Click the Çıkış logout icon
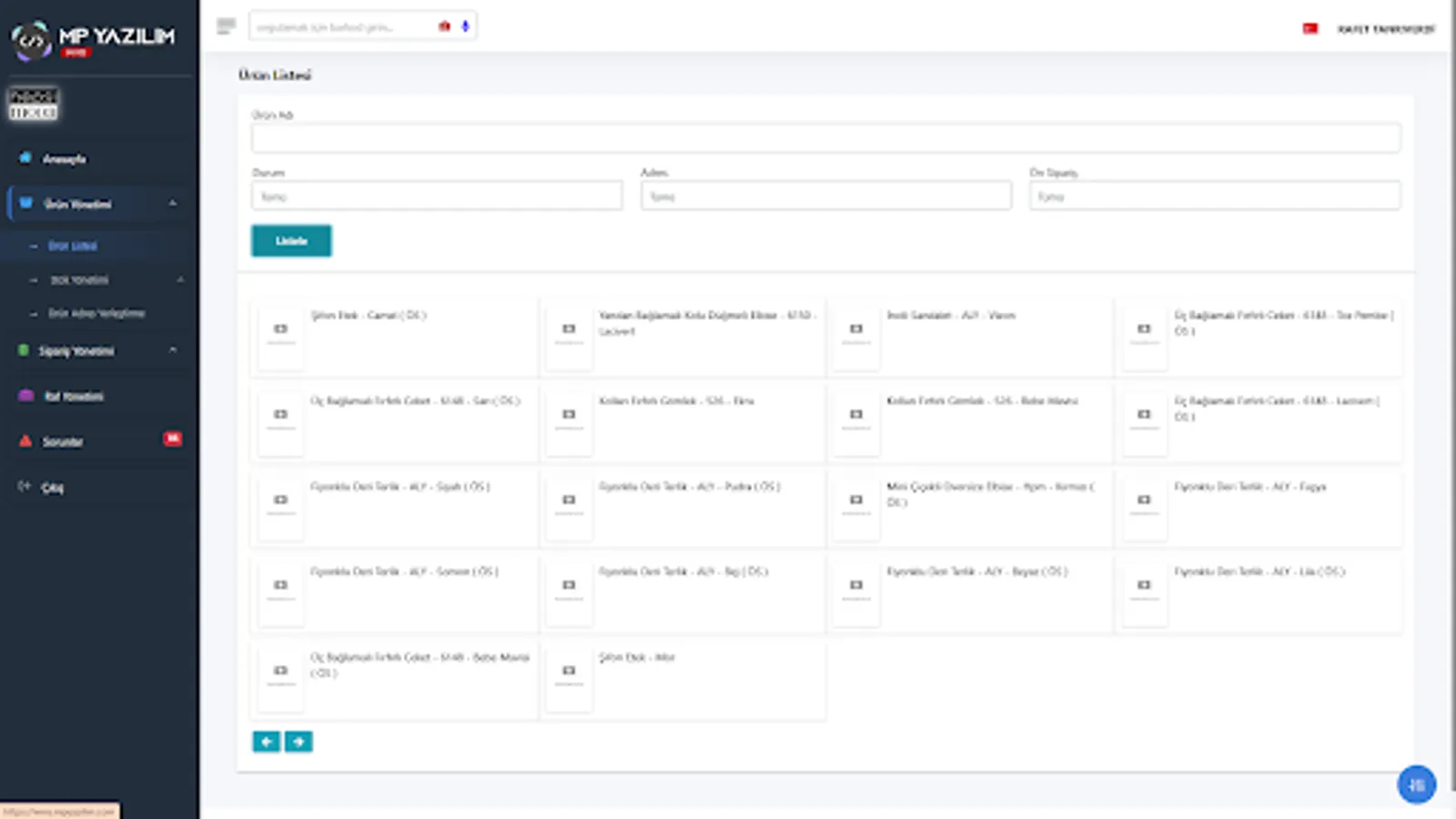The height and width of the screenshot is (819, 1456). 24,487
